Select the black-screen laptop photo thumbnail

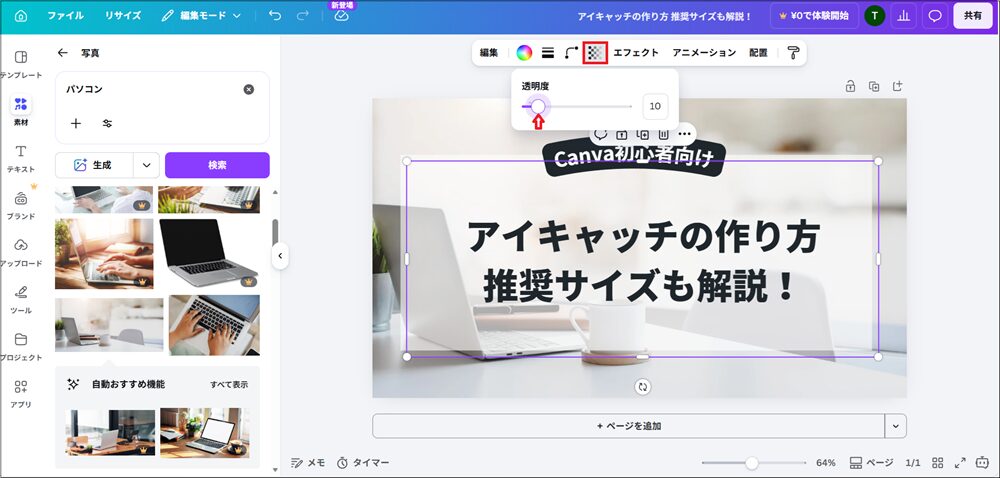point(209,253)
